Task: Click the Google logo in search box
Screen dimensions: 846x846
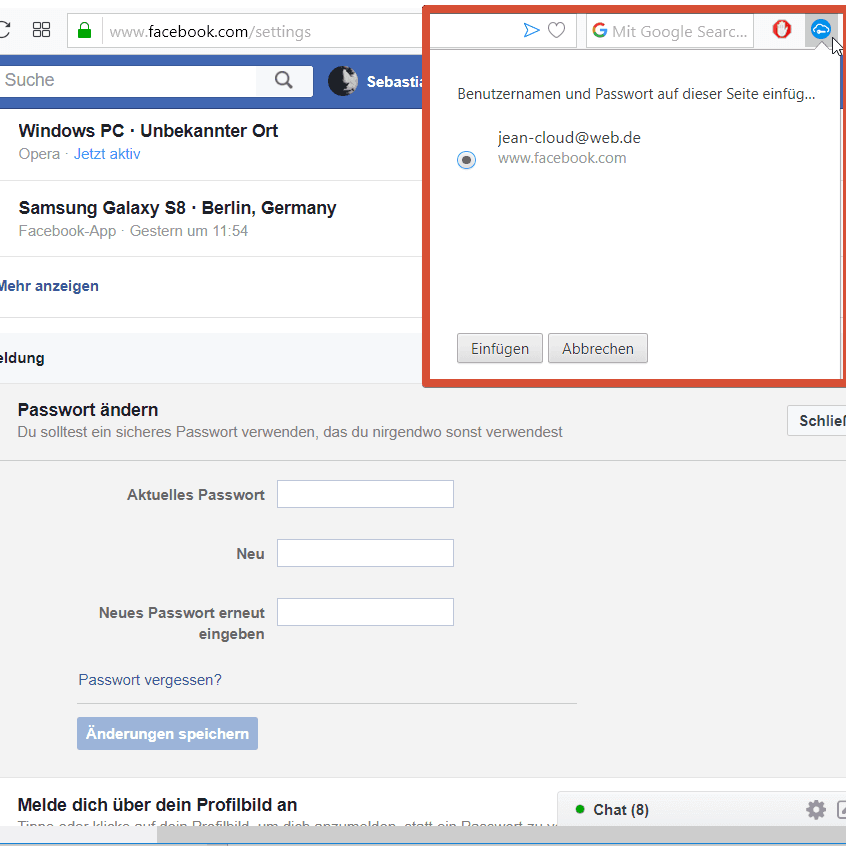Action: 599,30
